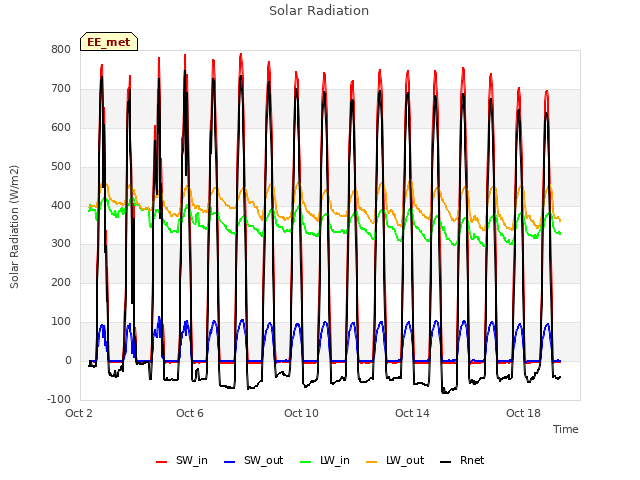640x480 pixels.
Task: Click the Oct 2 x-axis tick label
Action: pyautogui.click(x=79, y=413)
